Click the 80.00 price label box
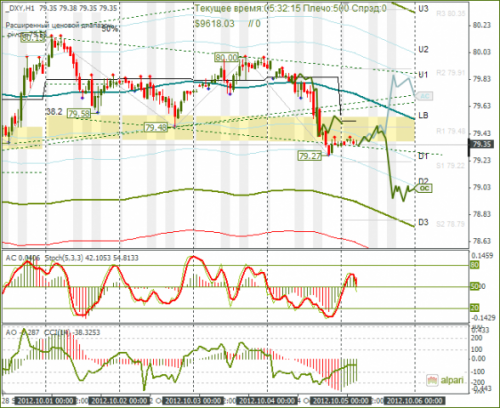Viewport: 500px width, 408px height. (226, 57)
